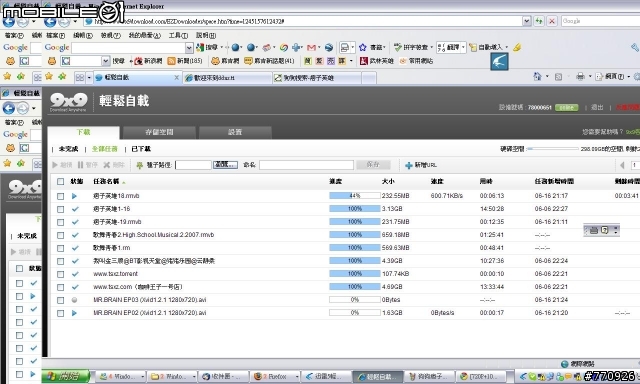Click the 退出 logout link
Screen dimensions: 640x384
pos(597,107)
